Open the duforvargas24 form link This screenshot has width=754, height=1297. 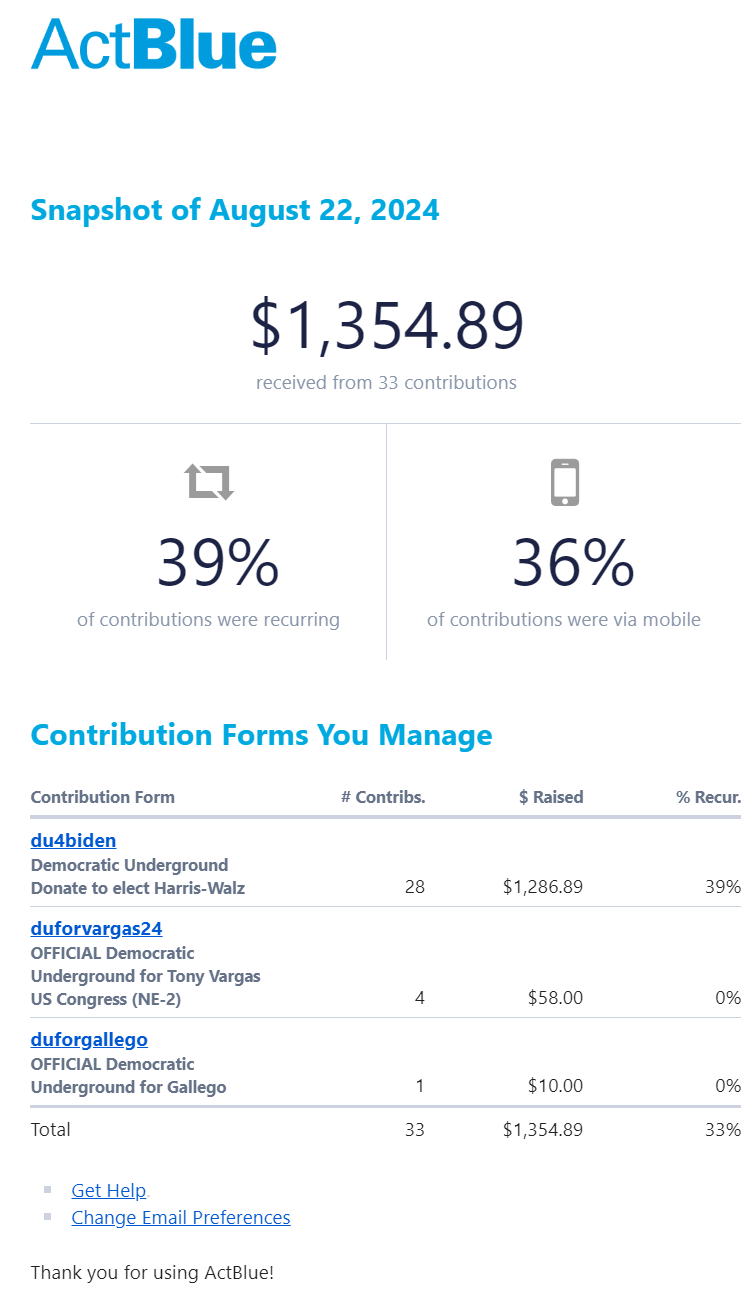96,930
